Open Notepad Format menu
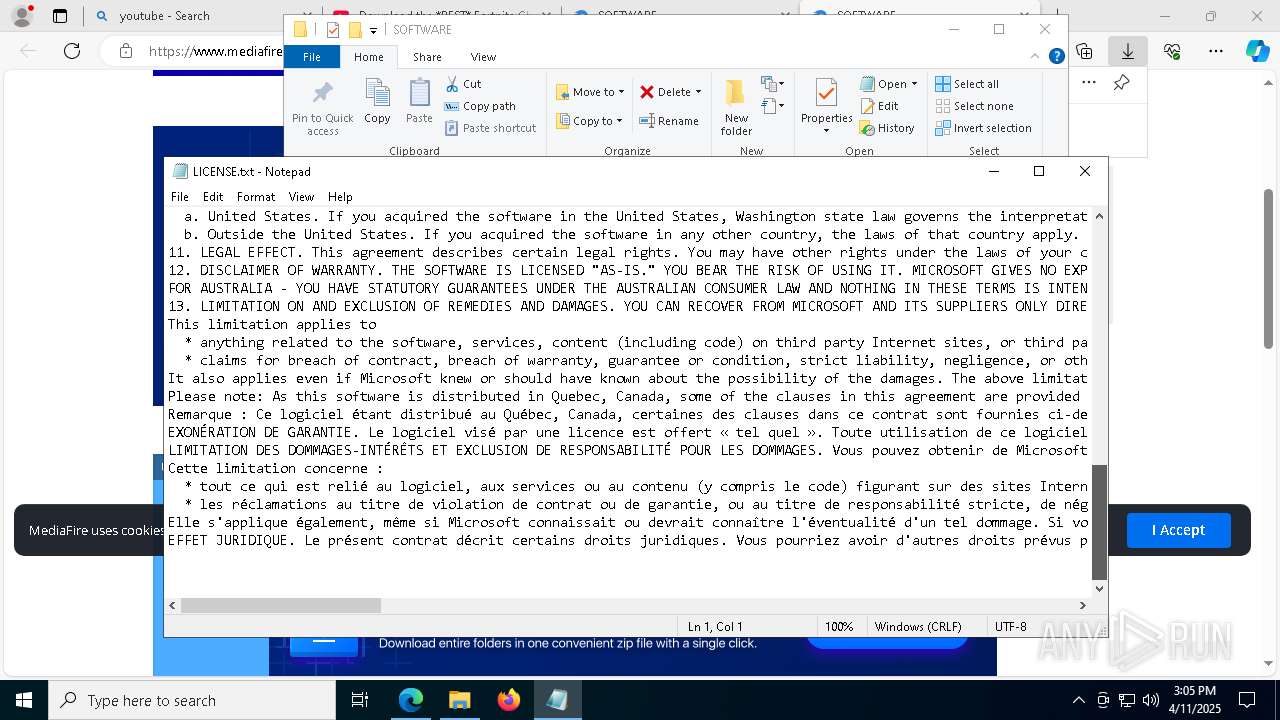Screen dimensions: 1280x720 256,197
